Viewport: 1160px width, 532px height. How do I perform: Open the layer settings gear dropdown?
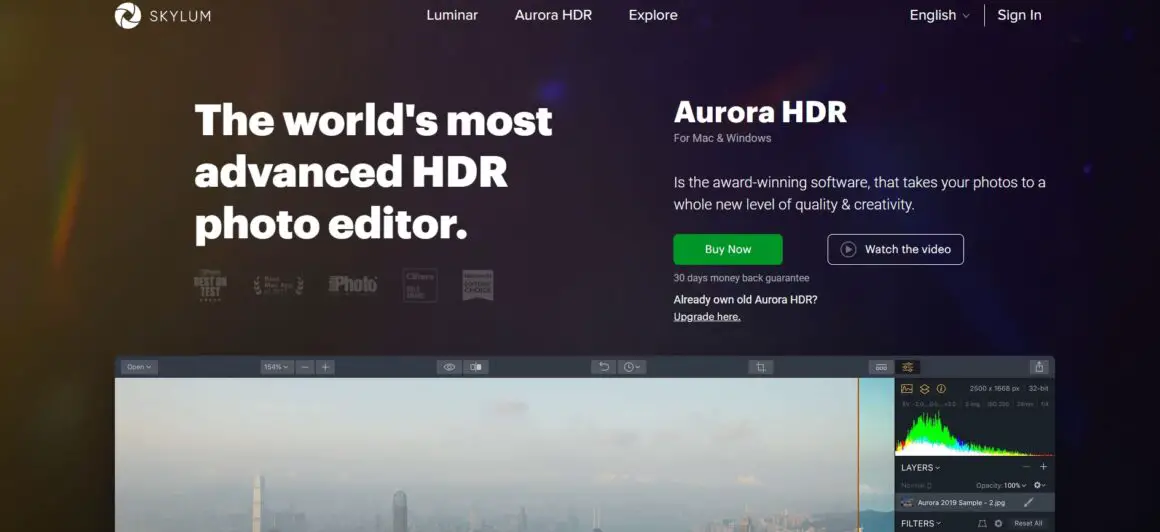(x=1039, y=485)
